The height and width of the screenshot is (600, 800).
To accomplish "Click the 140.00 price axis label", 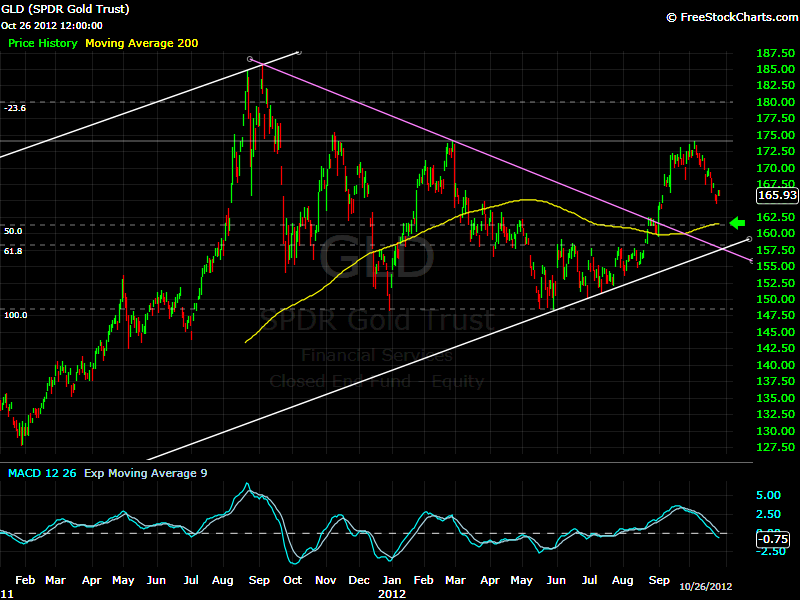I will click(776, 365).
